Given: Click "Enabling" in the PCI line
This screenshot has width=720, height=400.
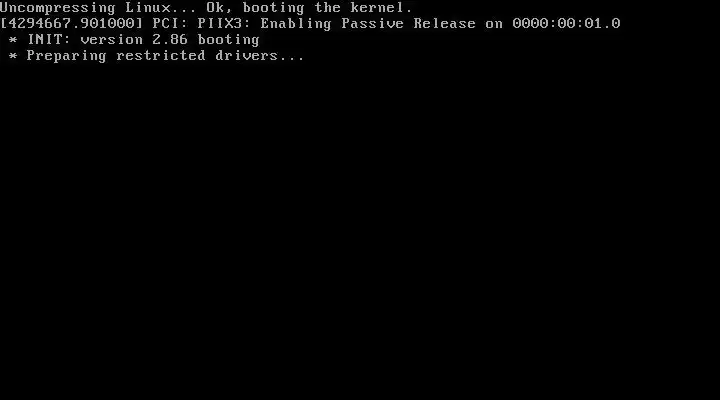Looking at the screenshot, I should 296,24.
